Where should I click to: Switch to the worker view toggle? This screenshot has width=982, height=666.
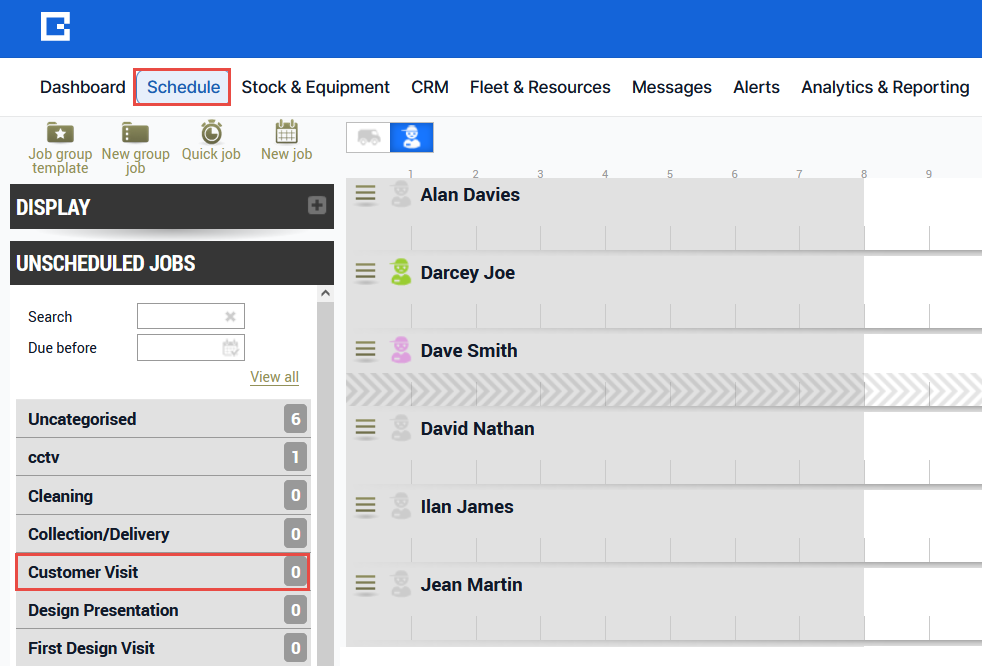[x=411, y=137]
